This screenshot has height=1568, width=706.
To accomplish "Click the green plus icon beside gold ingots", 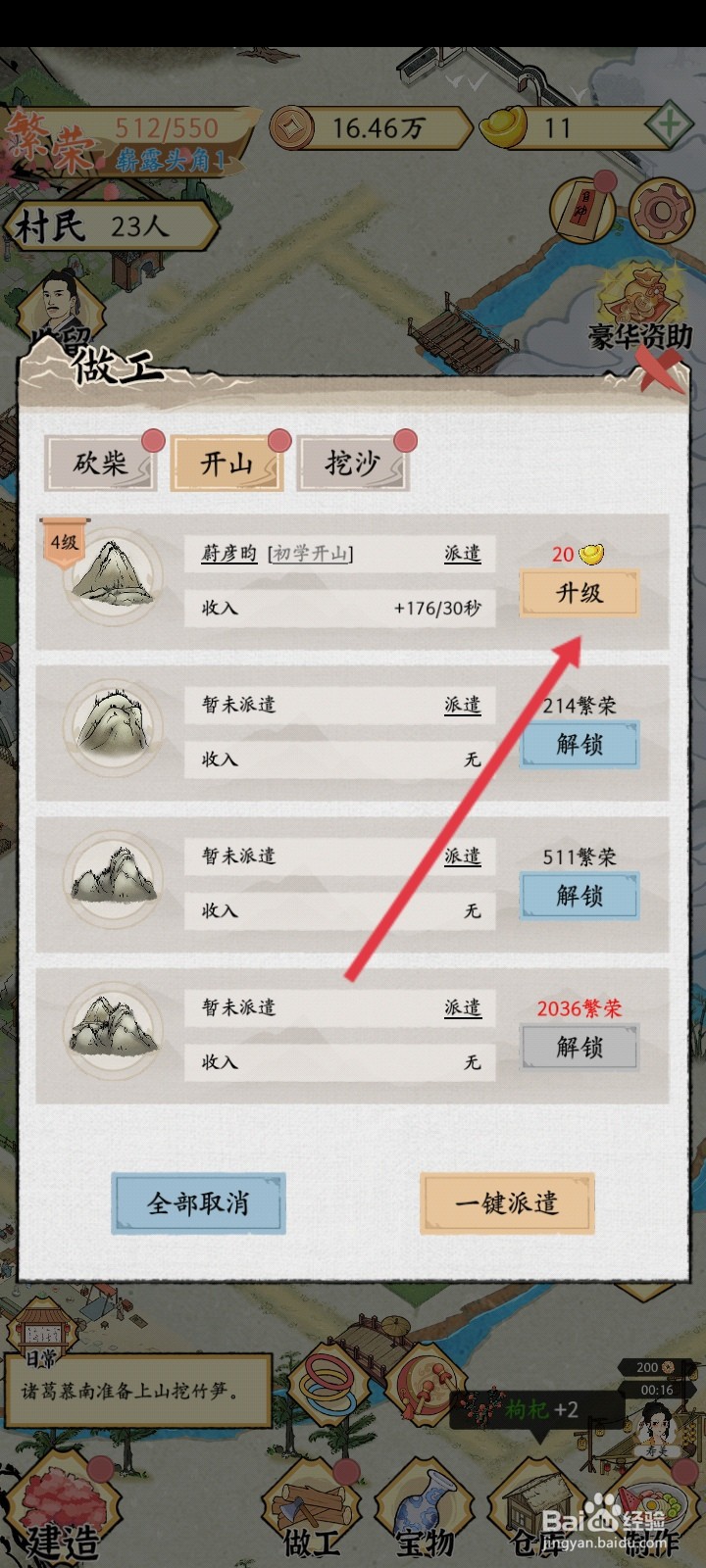I will click(x=669, y=125).
